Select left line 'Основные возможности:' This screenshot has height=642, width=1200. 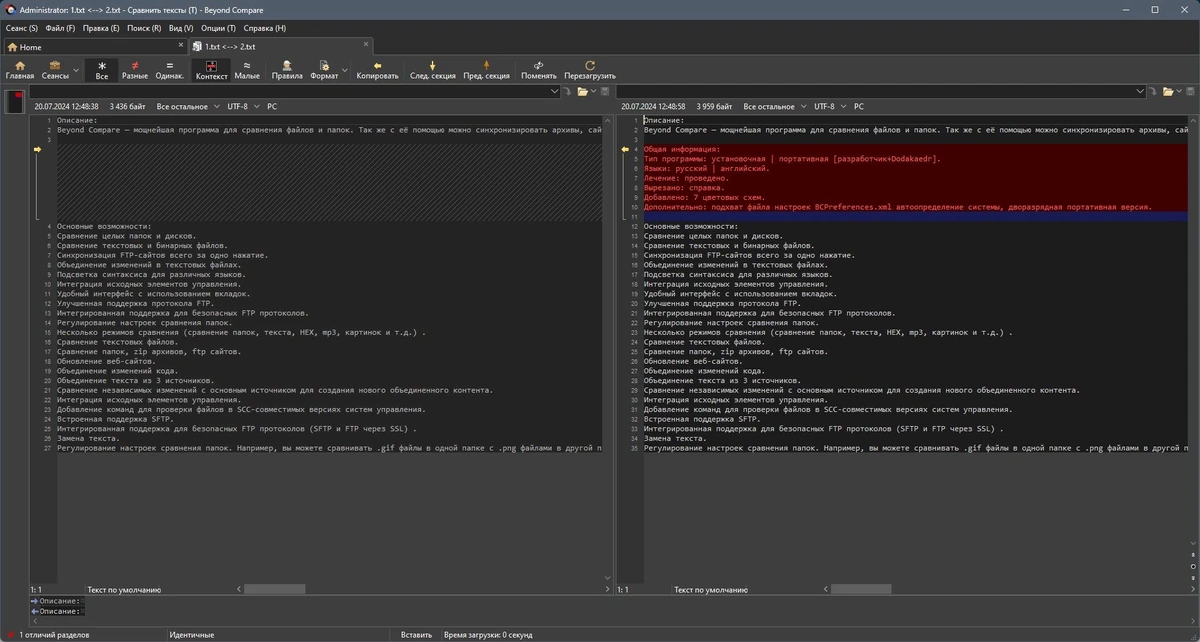104,226
